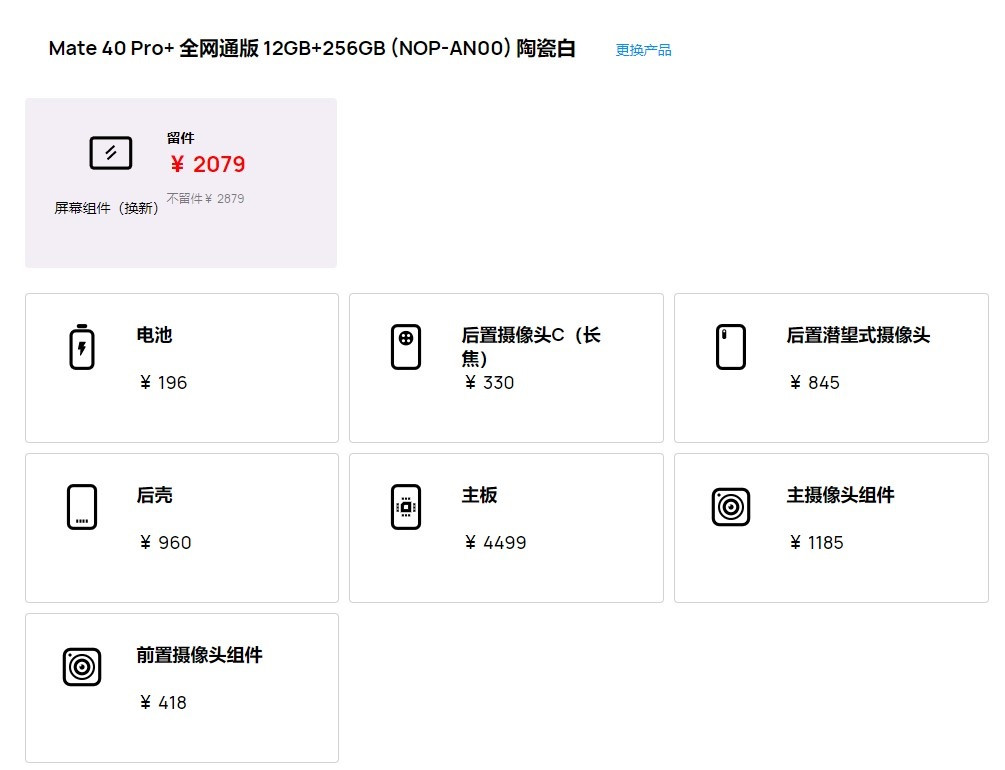Click the ¥ 845 price
The width and height of the screenshot is (1005, 770).
click(x=815, y=383)
